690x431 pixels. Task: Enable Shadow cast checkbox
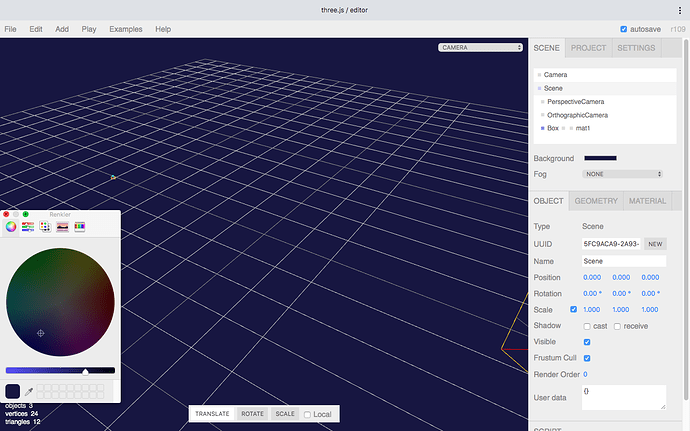(x=587, y=326)
